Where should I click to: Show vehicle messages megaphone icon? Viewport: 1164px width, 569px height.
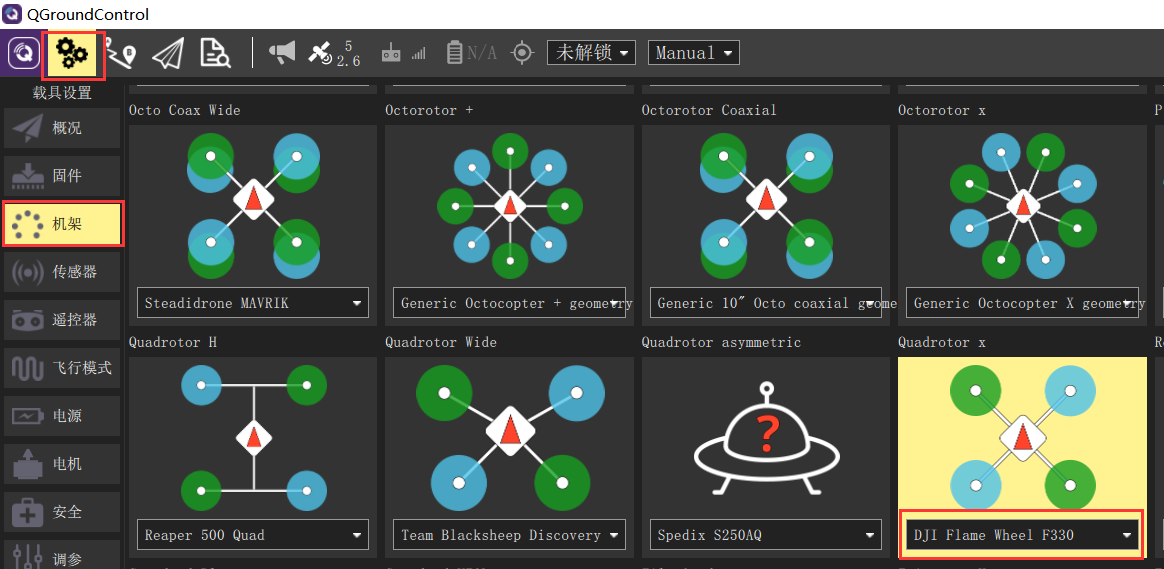click(282, 51)
